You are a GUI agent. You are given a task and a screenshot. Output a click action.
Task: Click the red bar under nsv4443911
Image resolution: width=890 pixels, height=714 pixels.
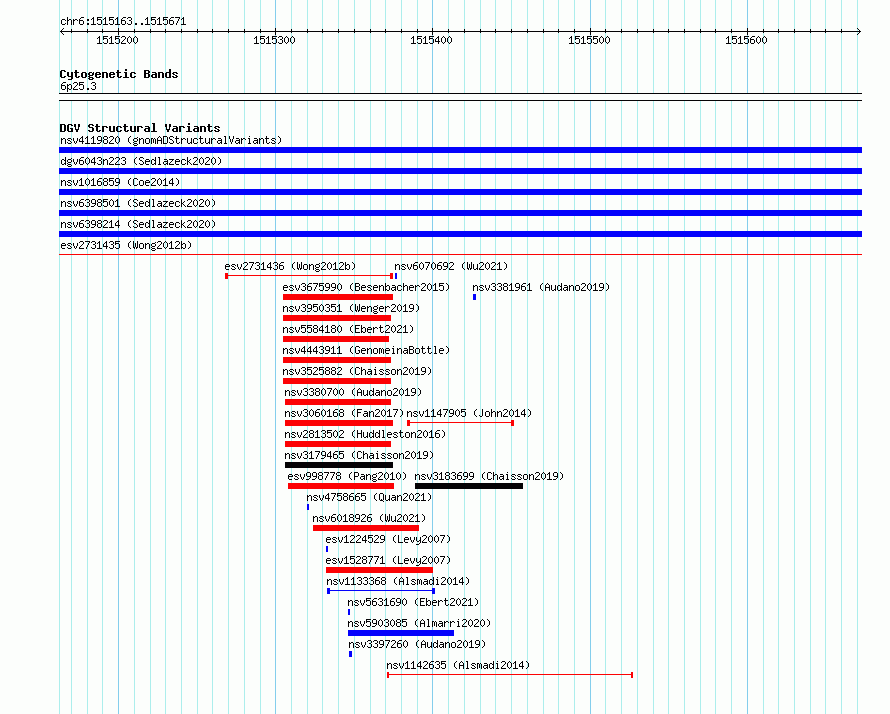[337, 360]
